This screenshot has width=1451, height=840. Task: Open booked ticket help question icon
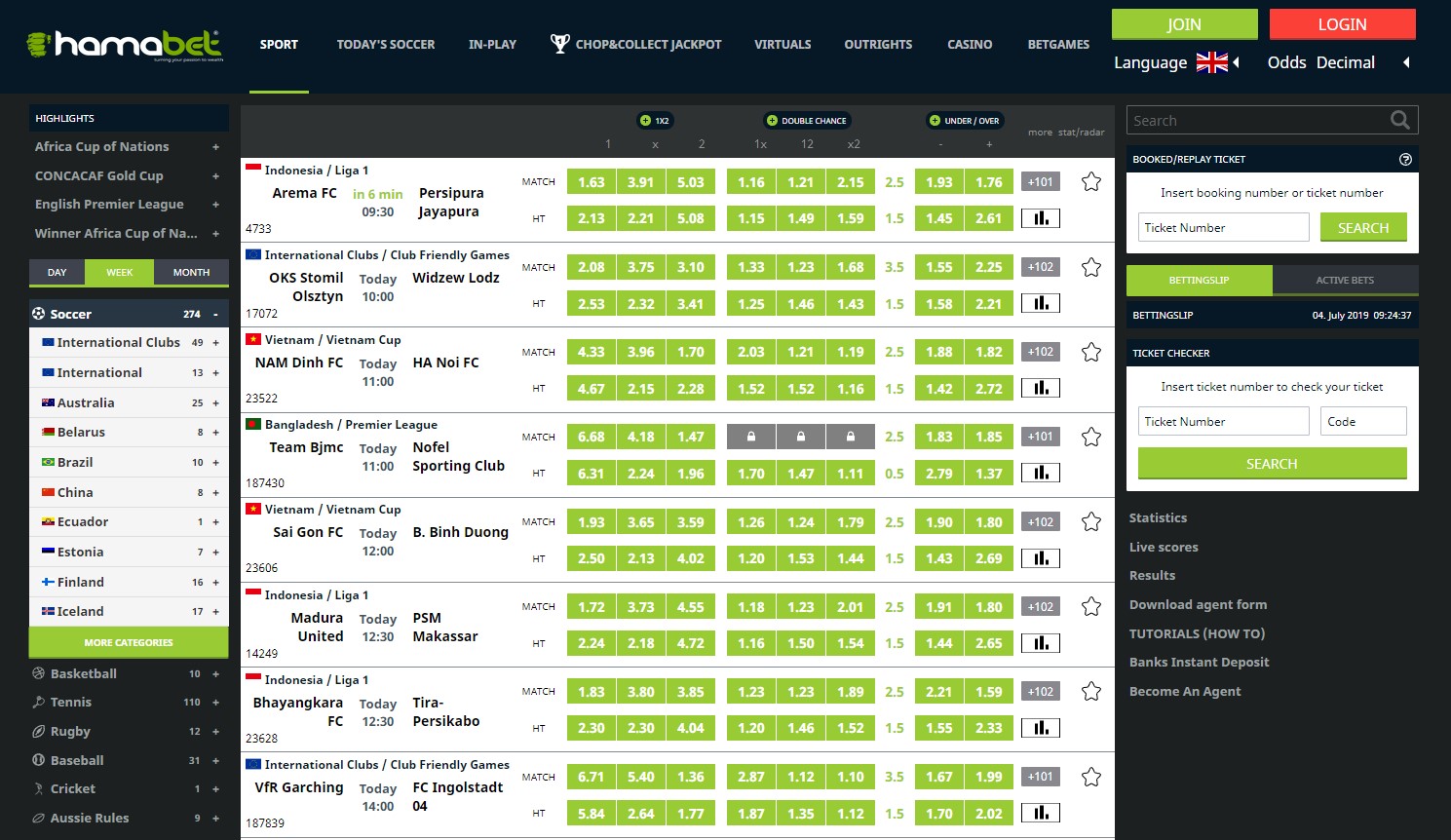[1405, 159]
